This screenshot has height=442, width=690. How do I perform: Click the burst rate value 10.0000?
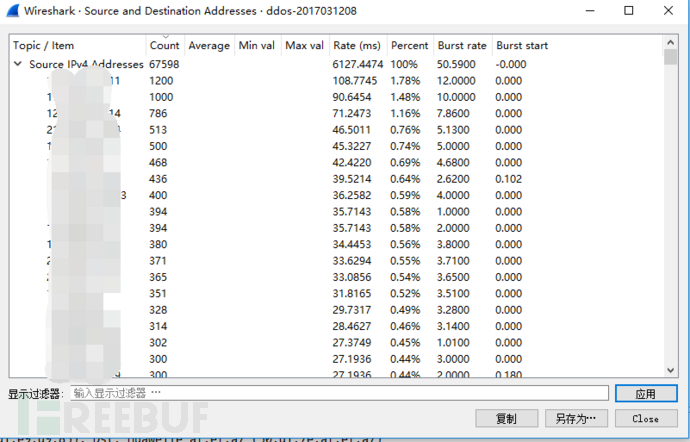click(x=456, y=97)
